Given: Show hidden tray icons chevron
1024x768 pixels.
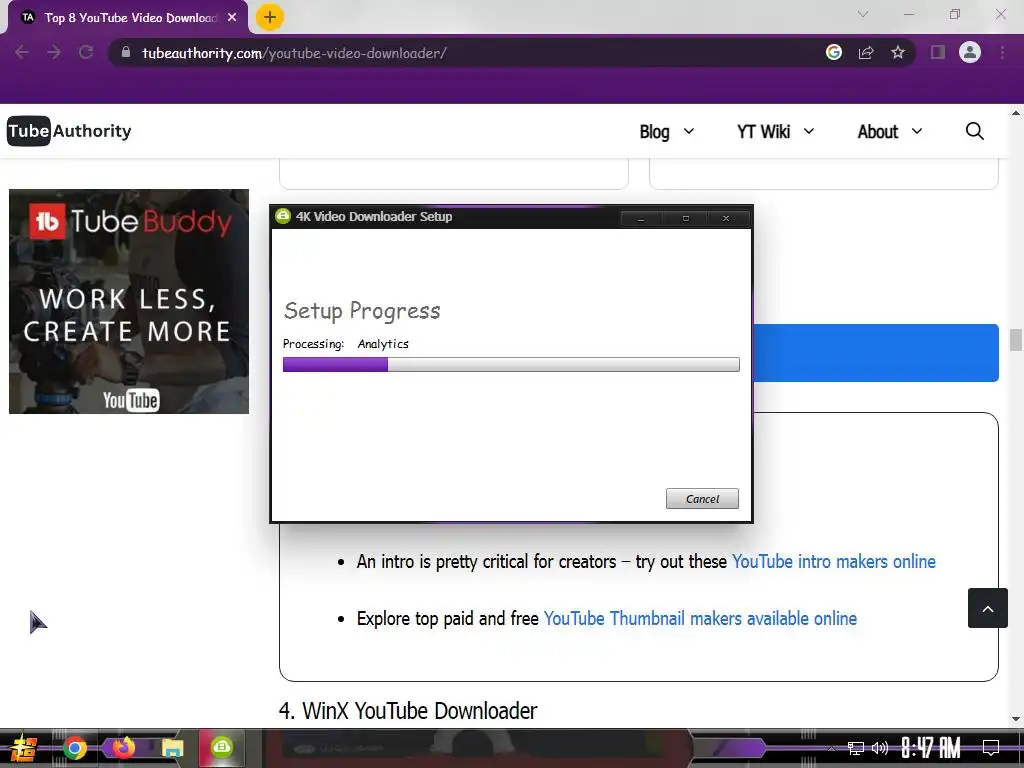Looking at the screenshot, I should pyautogui.click(x=831, y=748).
